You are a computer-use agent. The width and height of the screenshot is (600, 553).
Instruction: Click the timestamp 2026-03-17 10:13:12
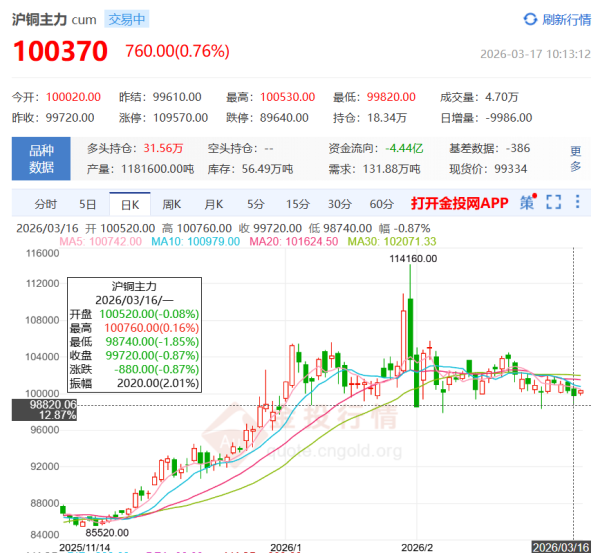click(x=535, y=54)
